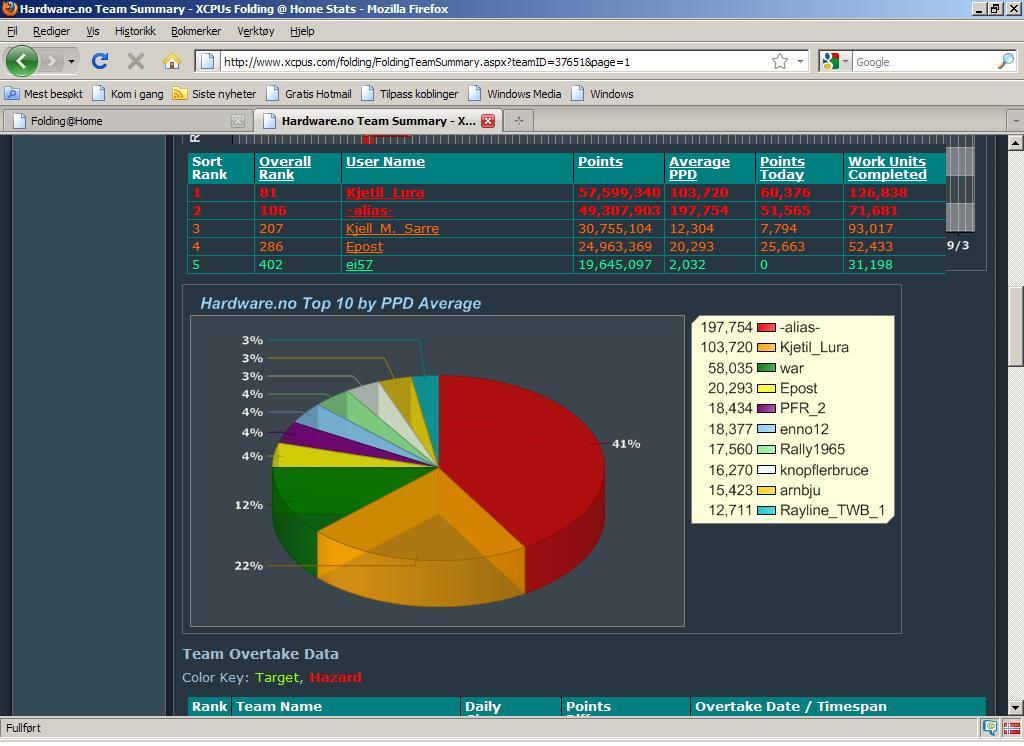This screenshot has height=746, width=1024.
Task: Open the Siste nyheter feed bookmark
Action: (214, 94)
